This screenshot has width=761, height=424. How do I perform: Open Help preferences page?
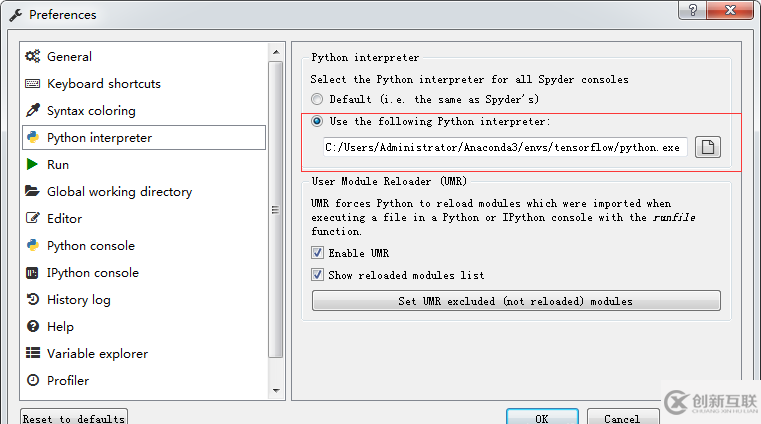[x=60, y=327]
